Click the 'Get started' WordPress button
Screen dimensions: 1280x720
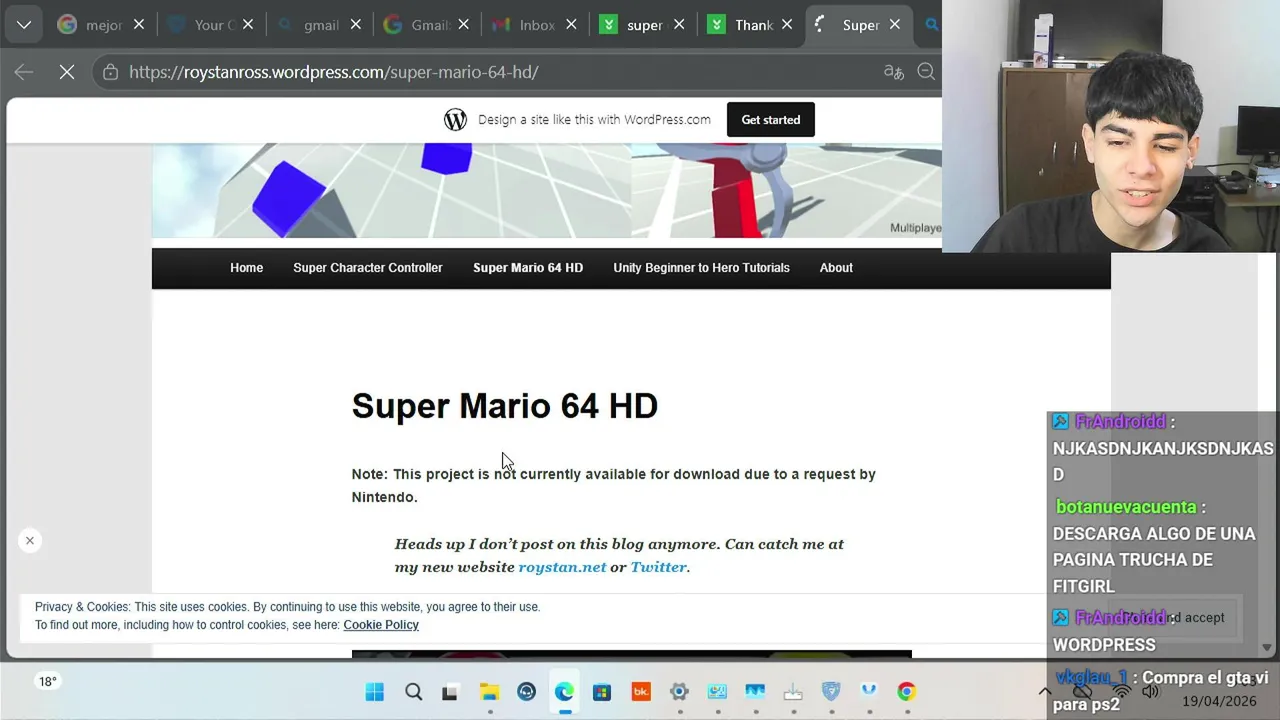pos(770,120)
